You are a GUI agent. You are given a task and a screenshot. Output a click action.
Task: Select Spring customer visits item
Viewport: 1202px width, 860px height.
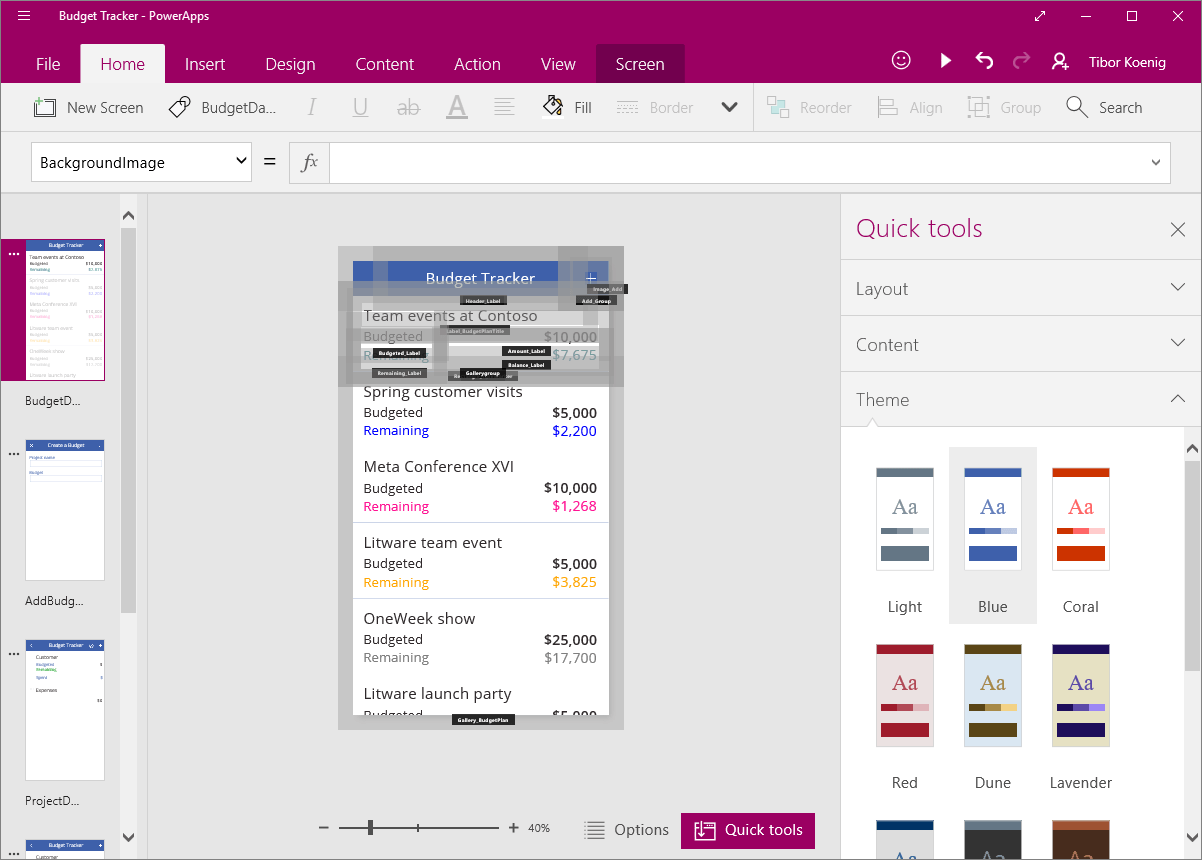(x=481, y=411)
